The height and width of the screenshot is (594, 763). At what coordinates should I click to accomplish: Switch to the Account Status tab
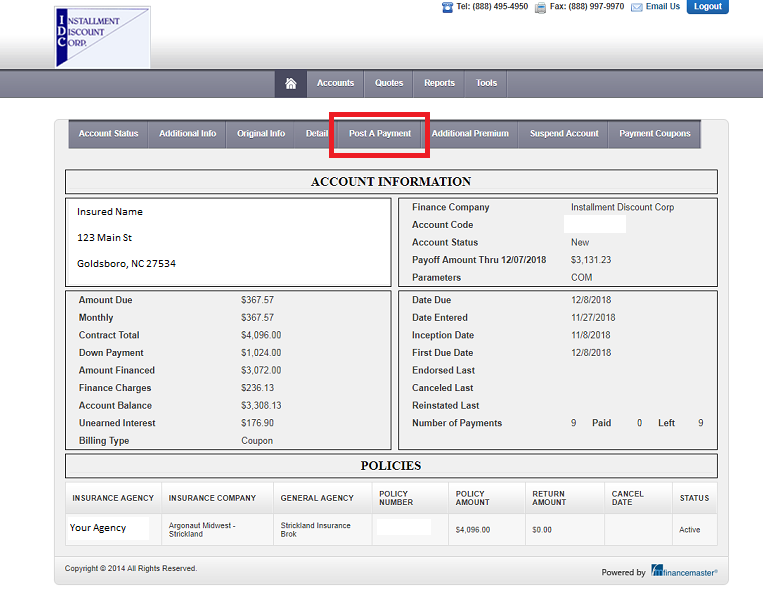[x=109, y=133]
